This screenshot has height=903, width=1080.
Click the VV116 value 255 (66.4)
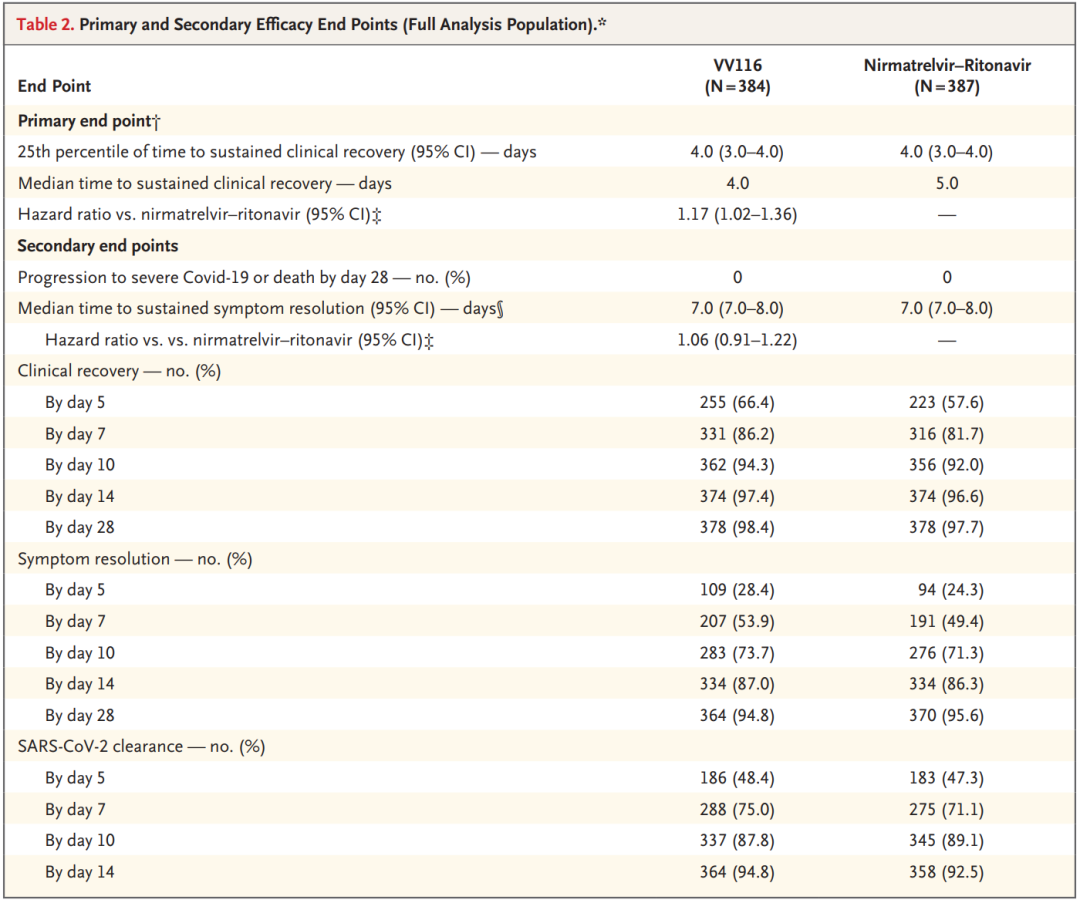click(737, 403)
